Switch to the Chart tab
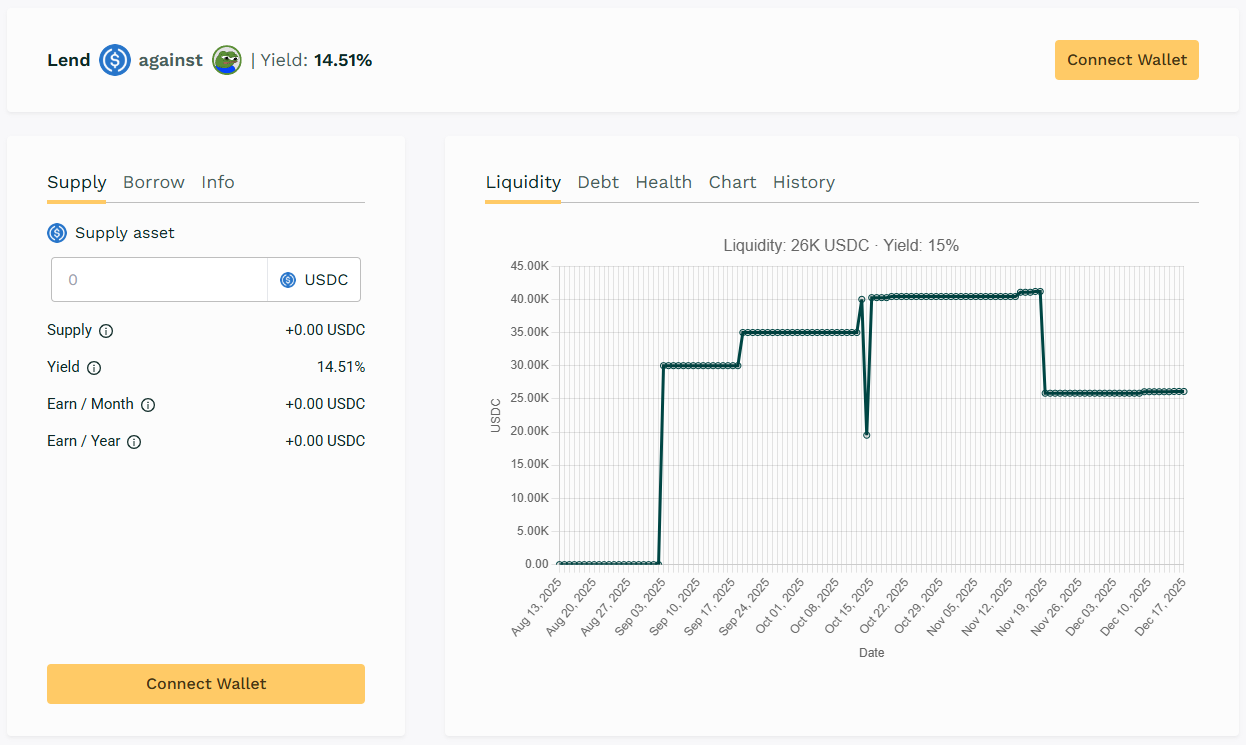The height and width of the screenshot is (745, 1246). click(733, 182)
